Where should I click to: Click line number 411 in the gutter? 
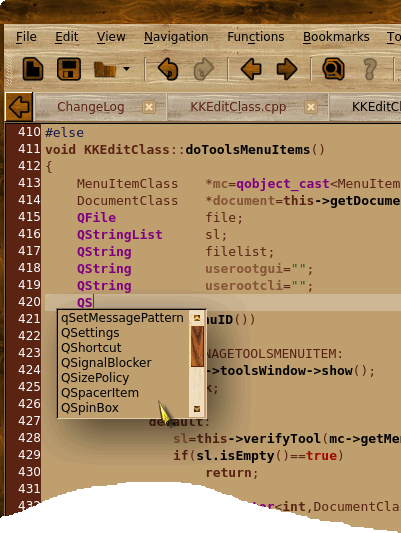point(29,149)
